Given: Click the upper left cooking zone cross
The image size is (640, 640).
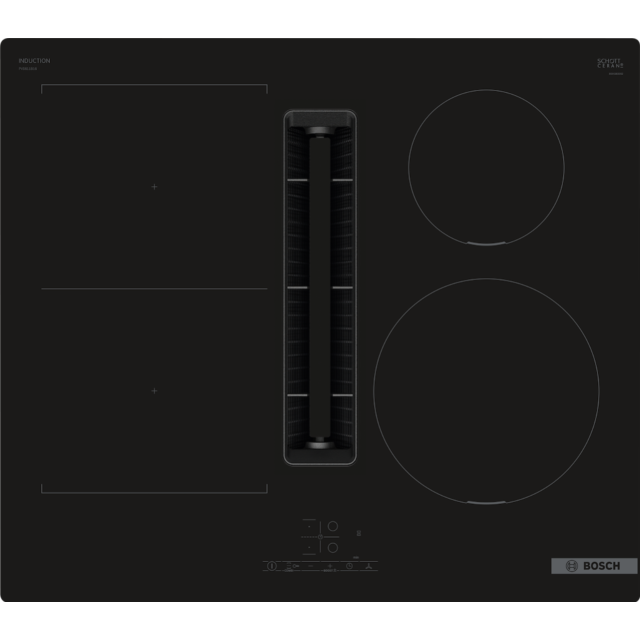Looking at the screenshot, I should click(x=154, y=187).
